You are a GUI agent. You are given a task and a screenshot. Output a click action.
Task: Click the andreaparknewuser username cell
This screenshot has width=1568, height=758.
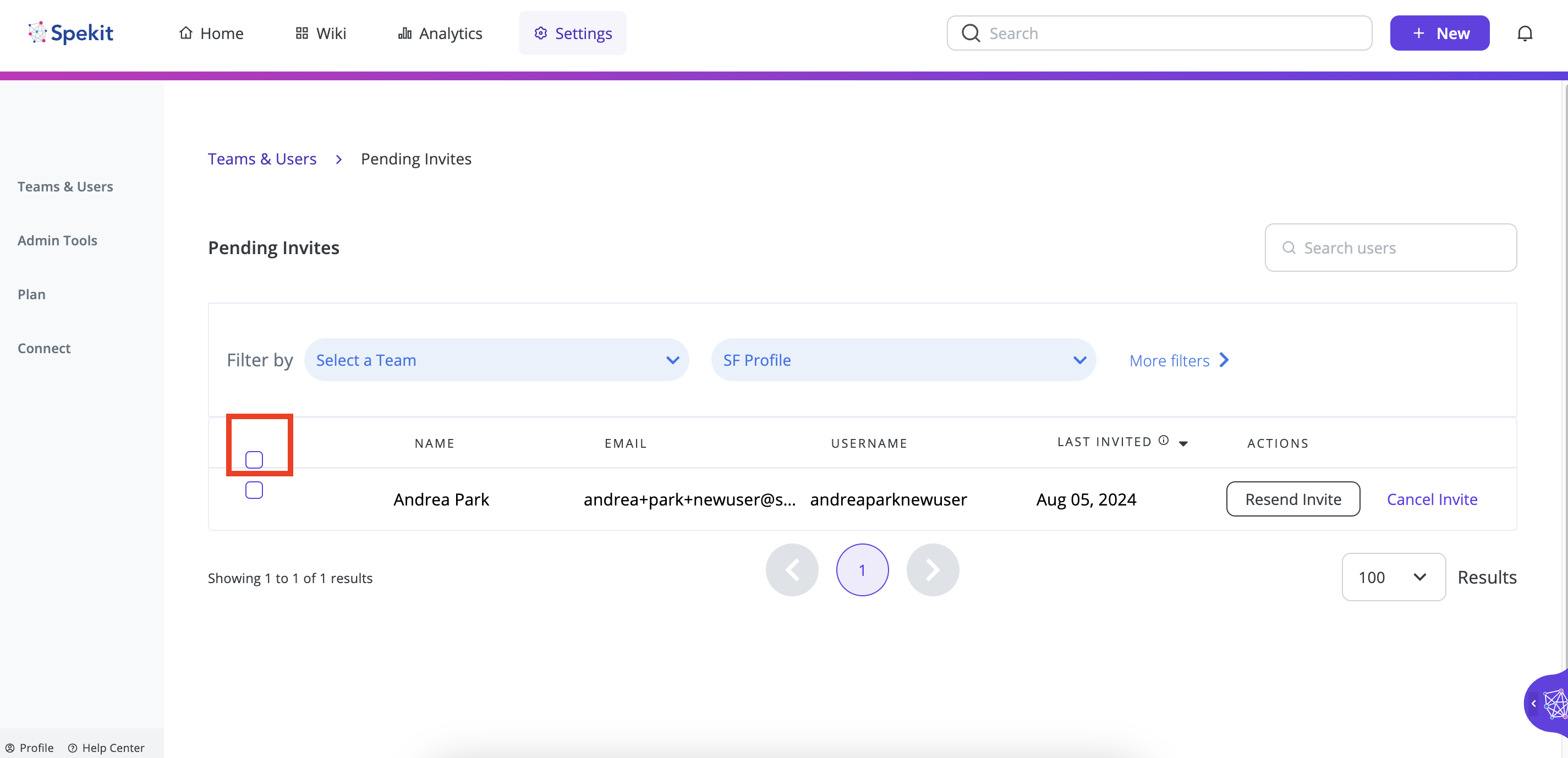point(888,499)
